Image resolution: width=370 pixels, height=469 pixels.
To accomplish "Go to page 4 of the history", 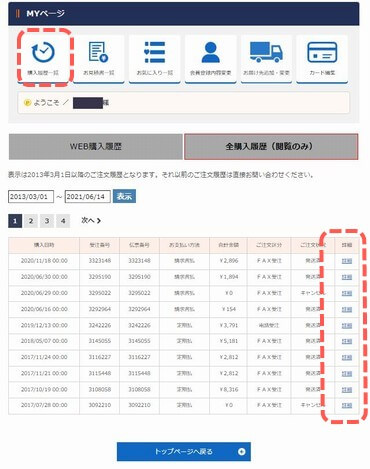I will (63, 221).
